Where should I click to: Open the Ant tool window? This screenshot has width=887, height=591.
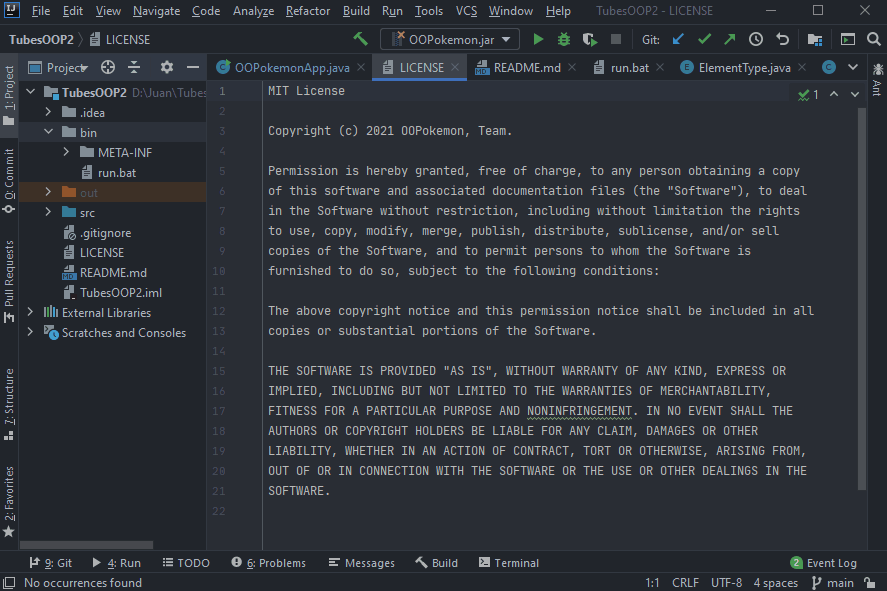tap(877, 79)
